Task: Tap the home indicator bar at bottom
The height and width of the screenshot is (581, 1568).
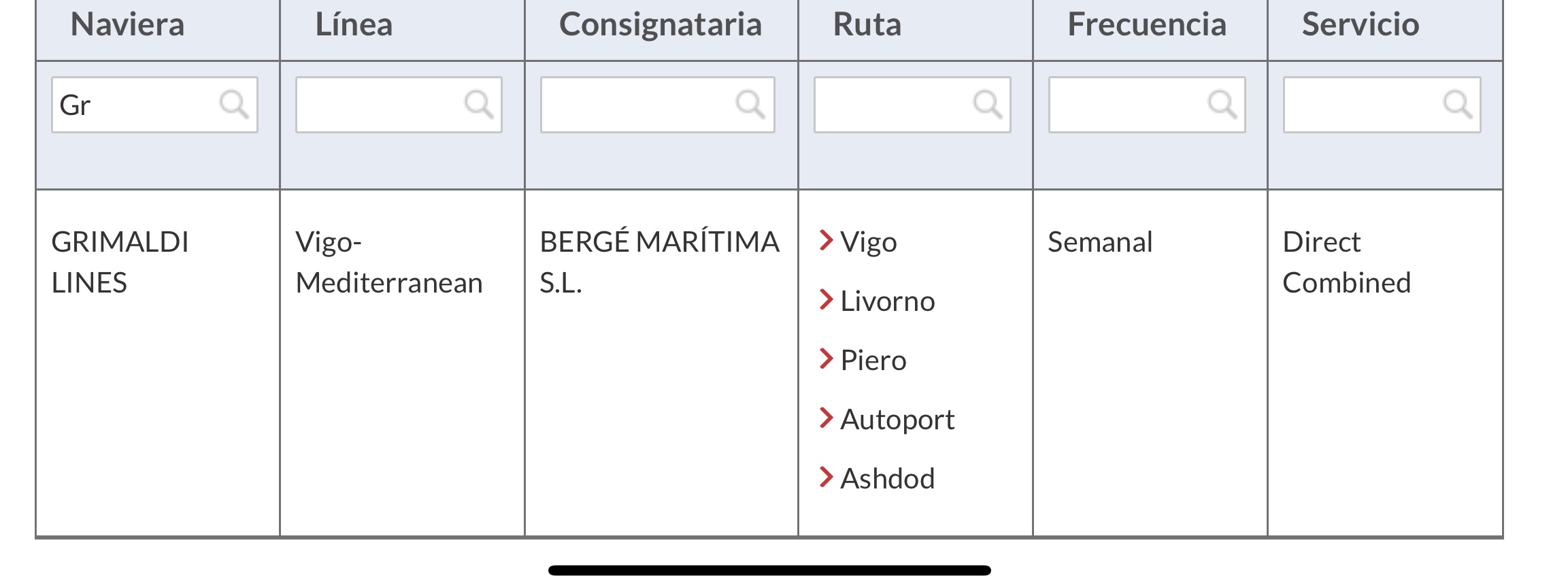Action: [769, 570]
